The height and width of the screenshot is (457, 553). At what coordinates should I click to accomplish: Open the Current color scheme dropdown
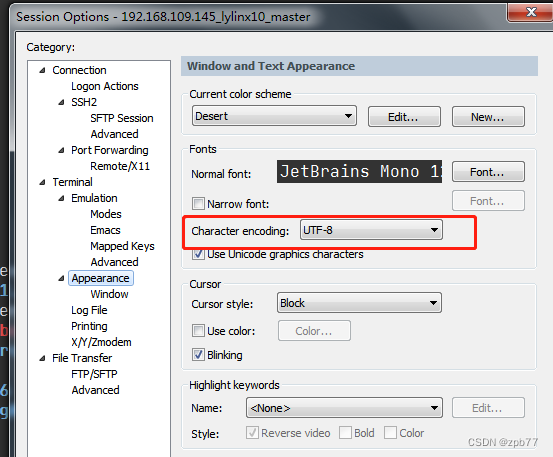tap(274, 116)
